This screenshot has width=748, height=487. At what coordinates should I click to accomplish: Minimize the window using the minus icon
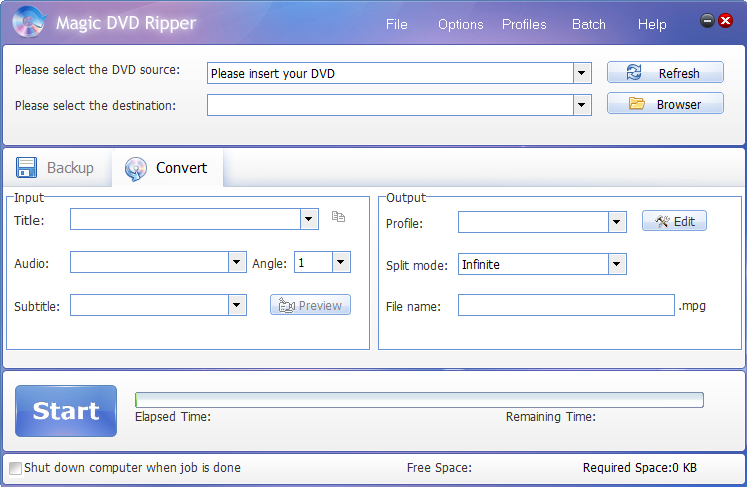pyautogui.click(x=707, y=20)
